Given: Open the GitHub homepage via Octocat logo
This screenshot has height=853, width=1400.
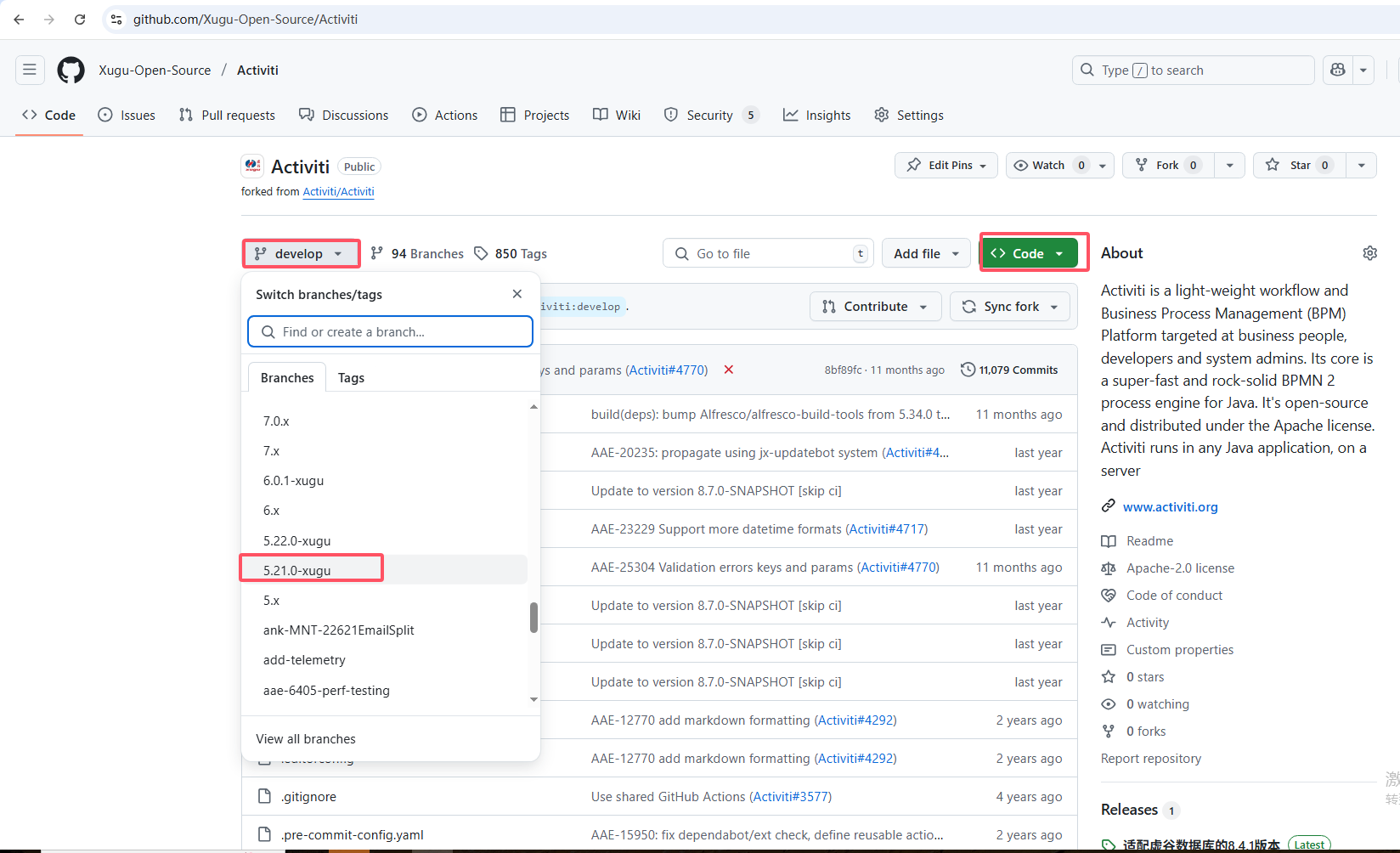Looking at the screenshot, I should pos(71,71).
